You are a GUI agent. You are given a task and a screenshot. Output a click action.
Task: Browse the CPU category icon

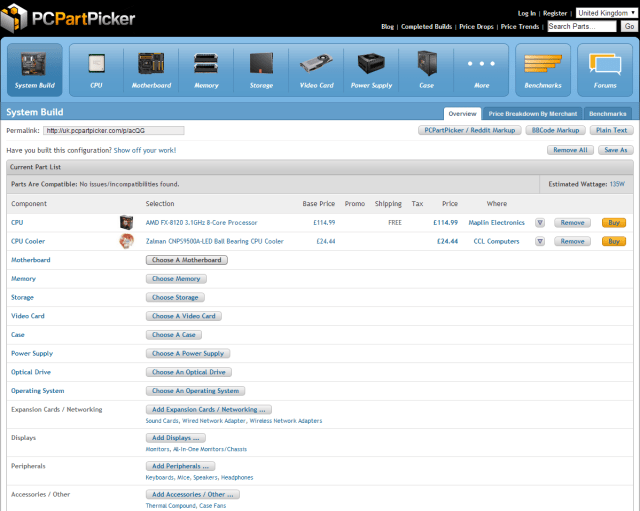click(x=96, y=70)
